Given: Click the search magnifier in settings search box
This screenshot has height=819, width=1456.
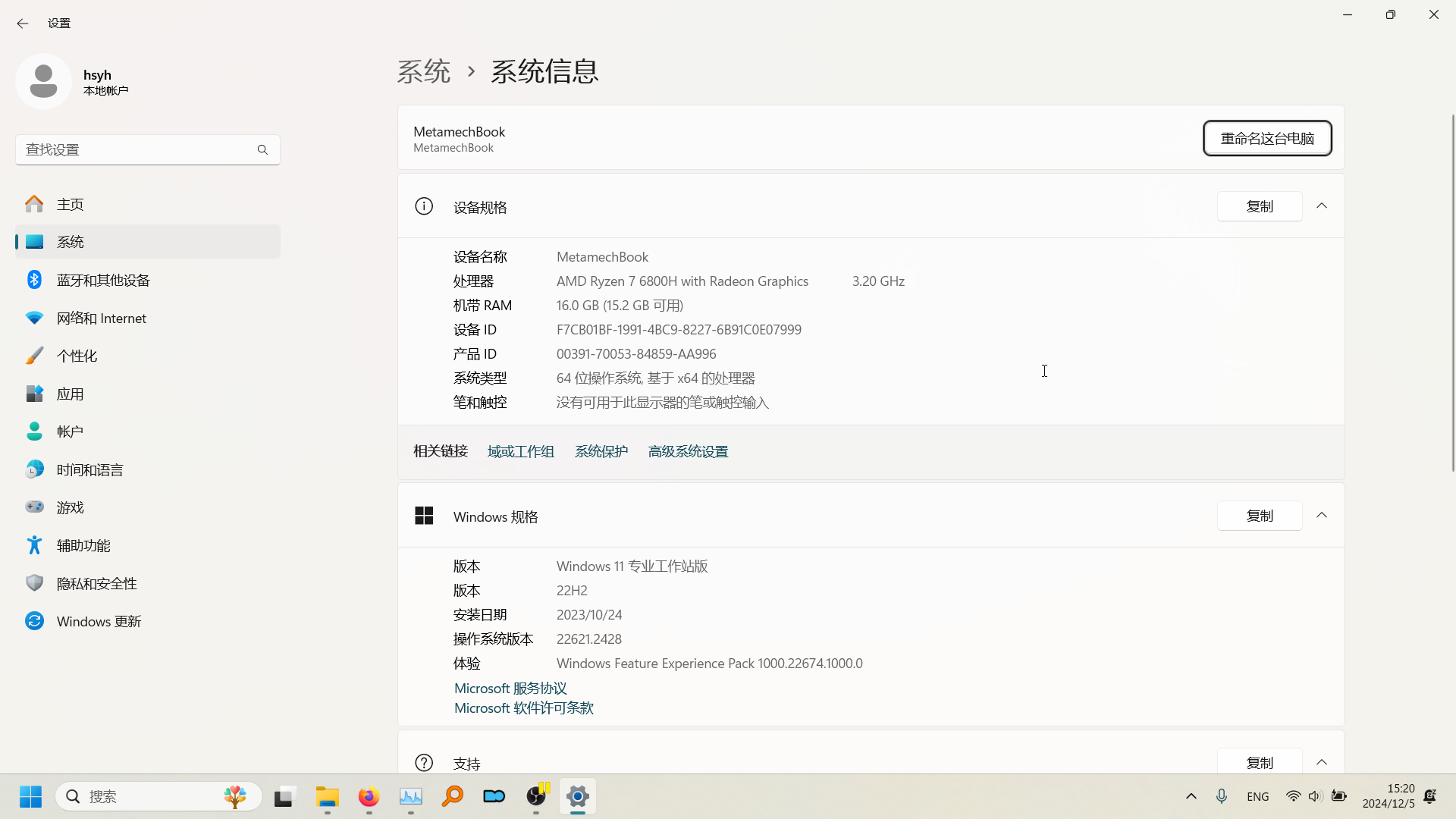Looking at the screenshot, I should coord(262,150).
